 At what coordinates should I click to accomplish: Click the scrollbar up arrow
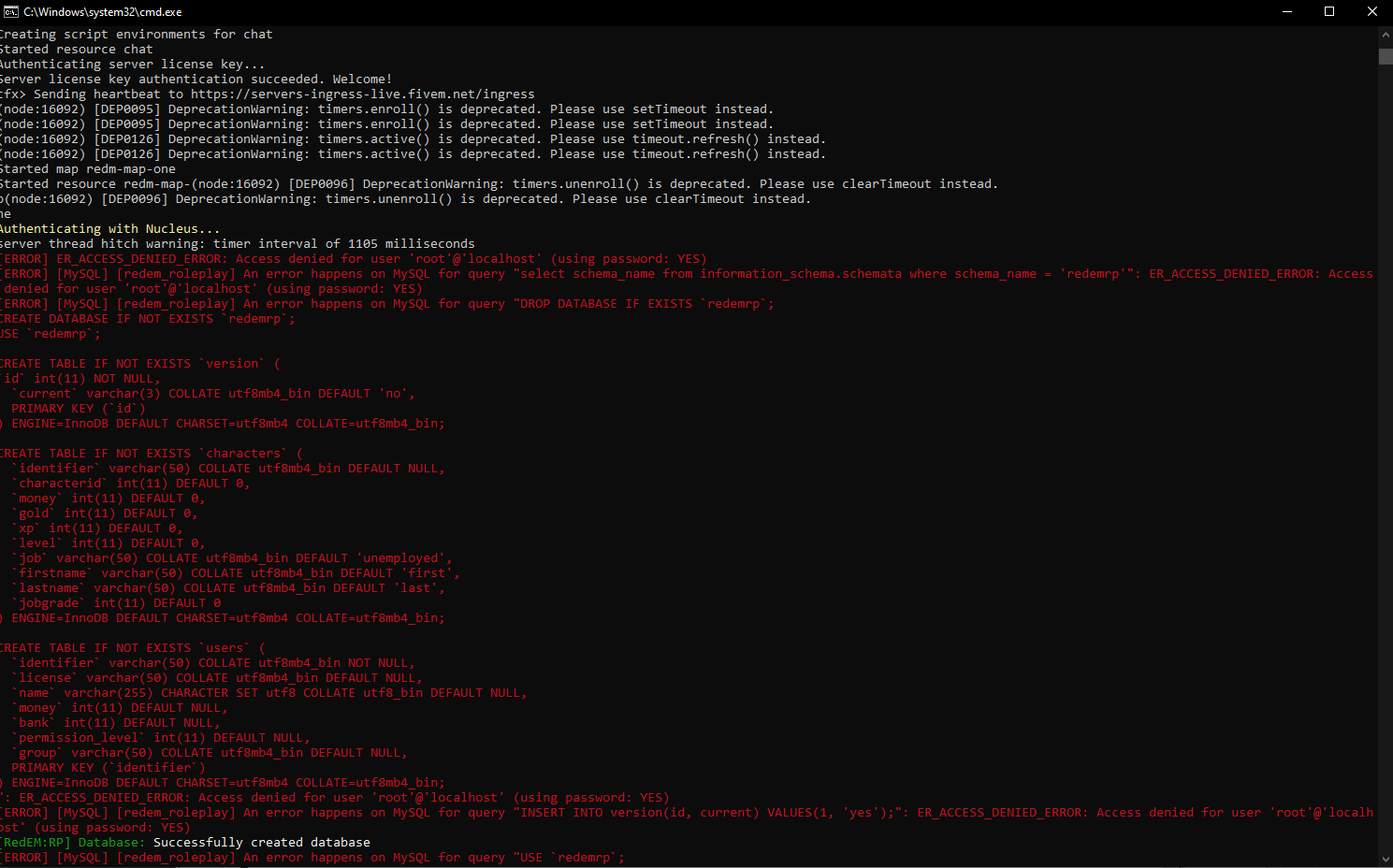point(1386,35)
